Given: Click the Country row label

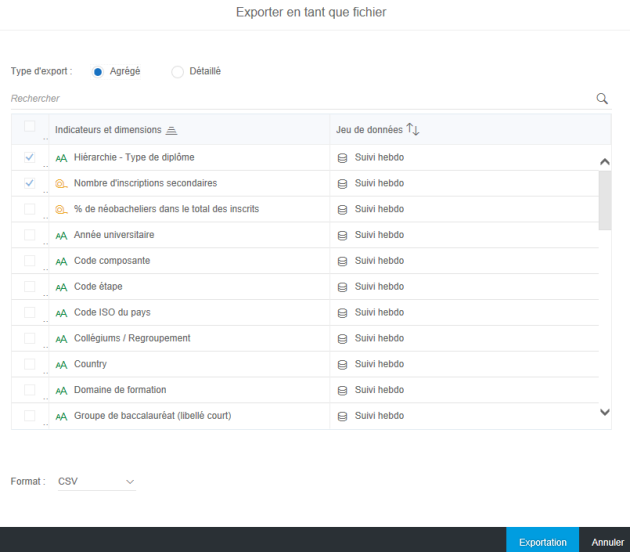Looking at the screenshot, I should (x=90, y=364).
